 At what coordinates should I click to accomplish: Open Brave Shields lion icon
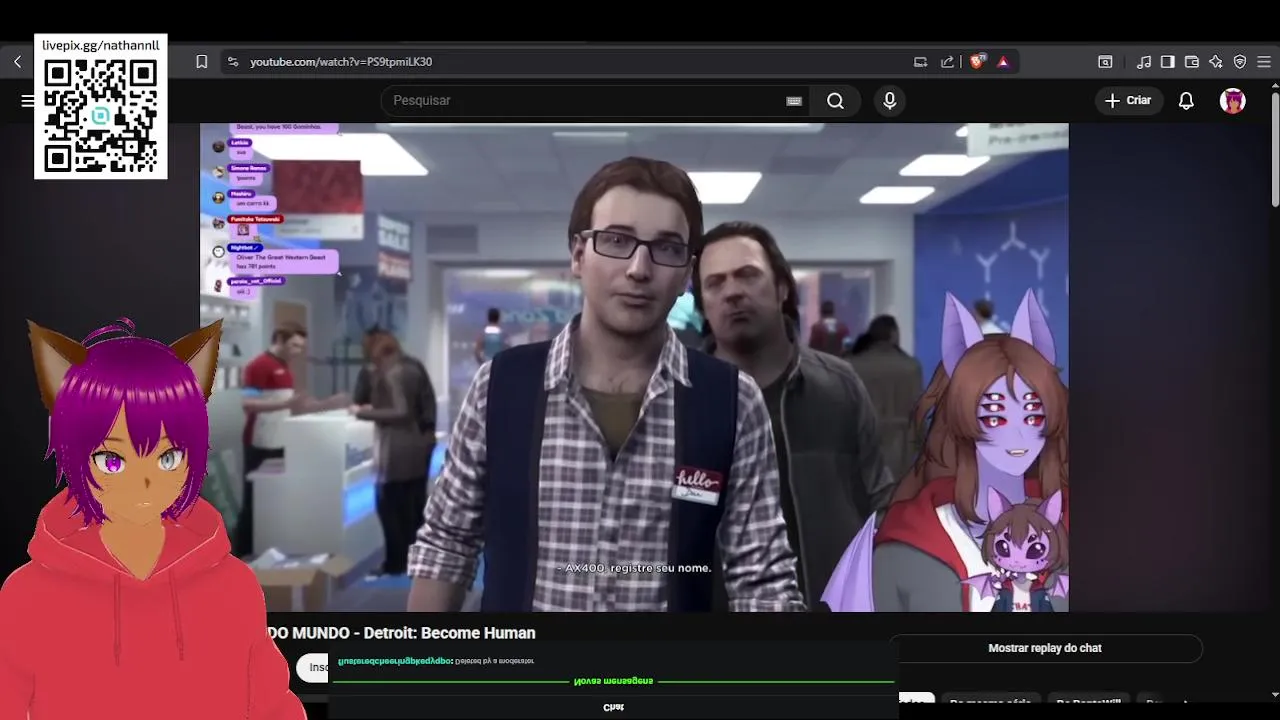tap(977, 62)
